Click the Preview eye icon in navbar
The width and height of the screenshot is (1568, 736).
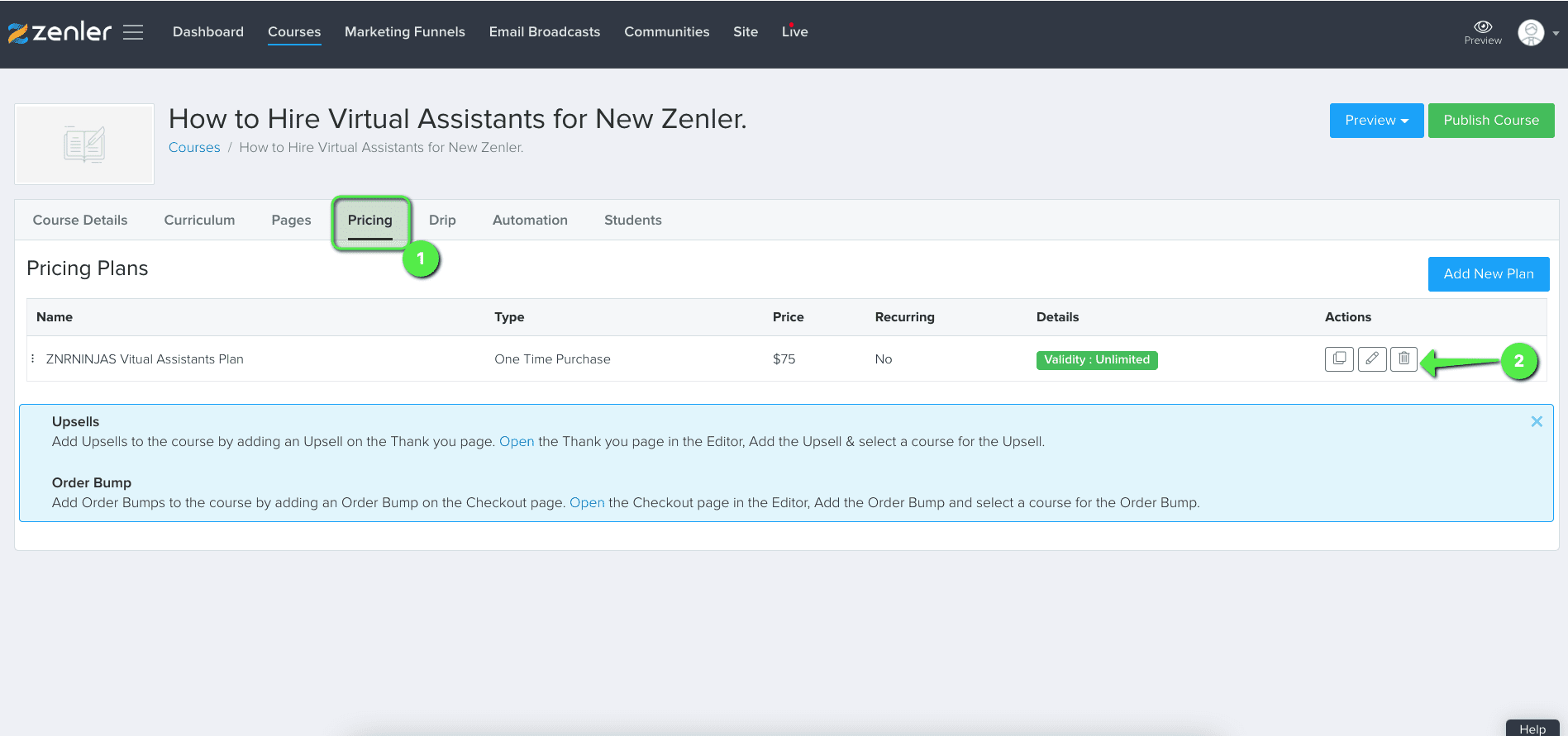coord(1483,27)
